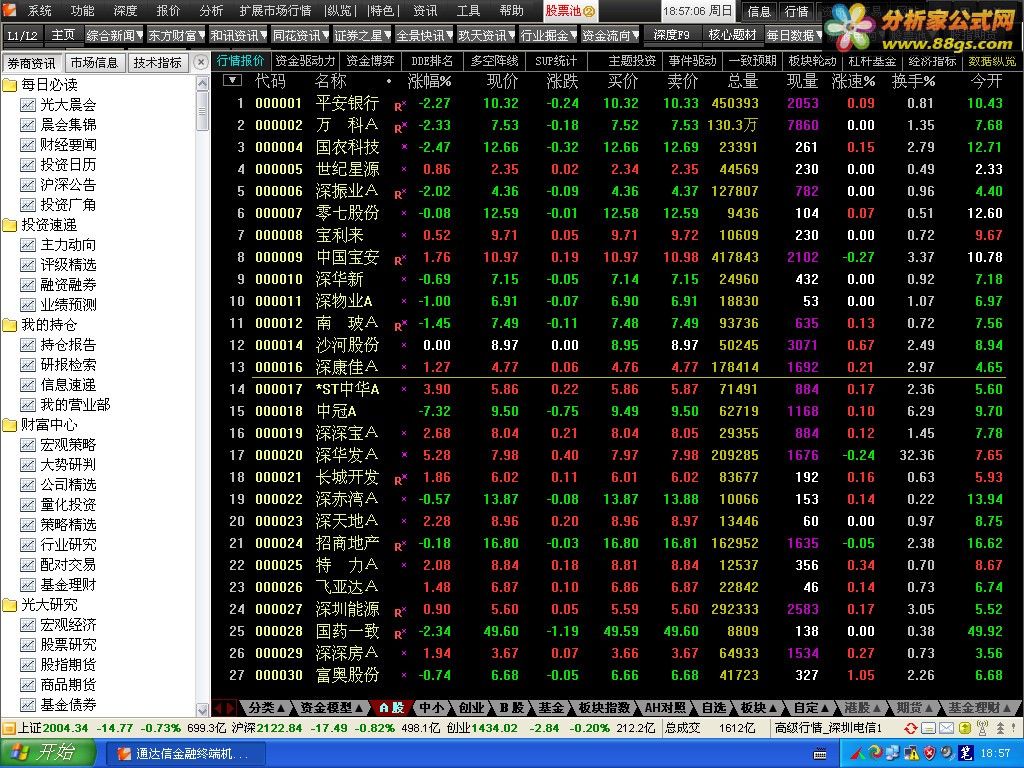This screenshot has width=1024, height=768.
Task: Collapse the 投资速递 folder
Action: click(x=9, y=225)
